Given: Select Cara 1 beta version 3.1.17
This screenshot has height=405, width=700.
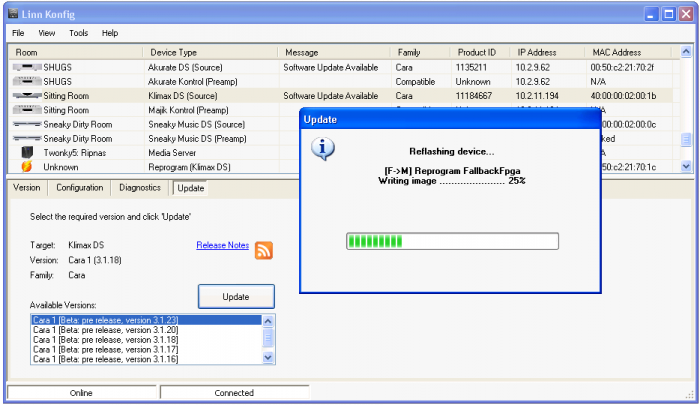Looking at the screenshot, I should pyautogui.click(x=146, y=350).
